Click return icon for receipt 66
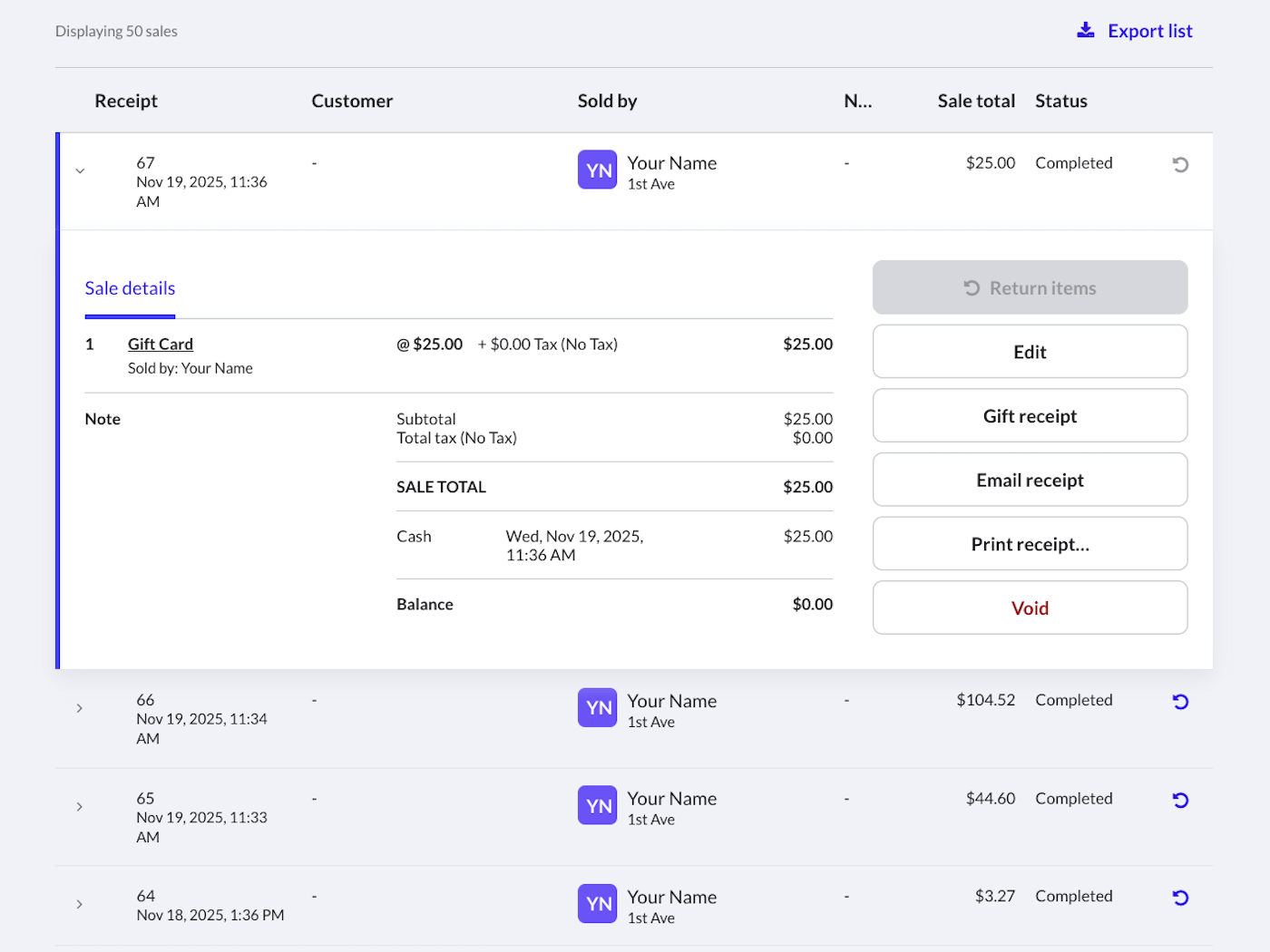The height and width of the screenshot is (952, 1270). [x=1179, y=701]
